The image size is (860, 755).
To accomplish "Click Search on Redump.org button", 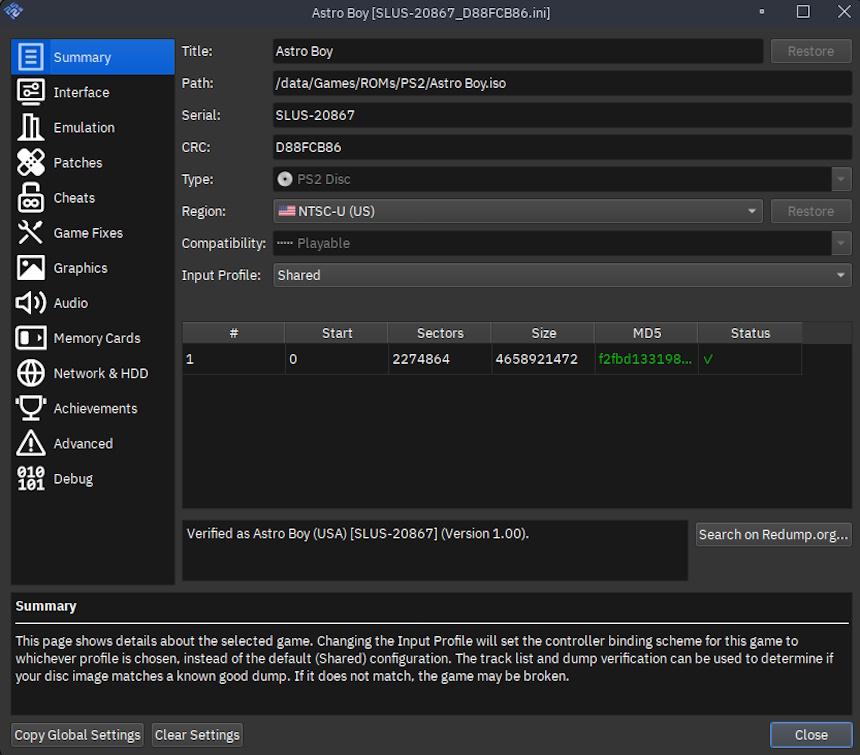I will (773, 534).
